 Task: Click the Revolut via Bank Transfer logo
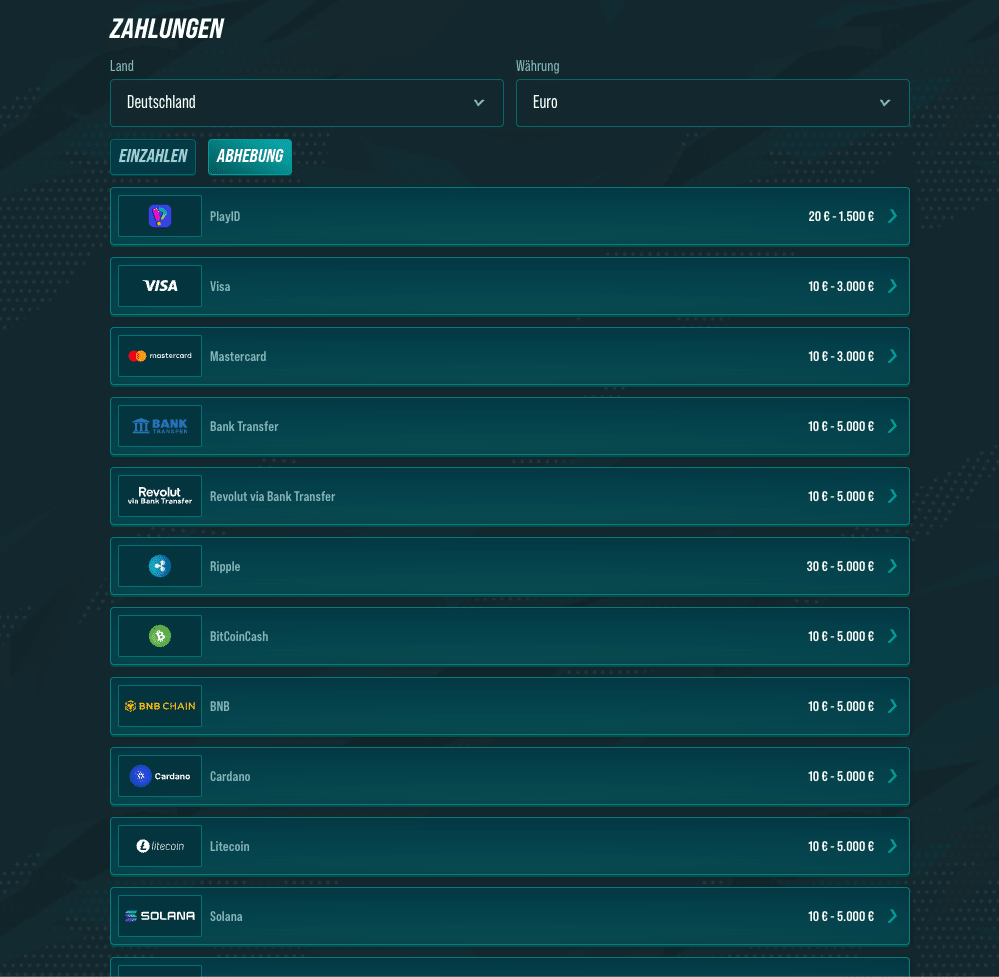tap(160, 496)
